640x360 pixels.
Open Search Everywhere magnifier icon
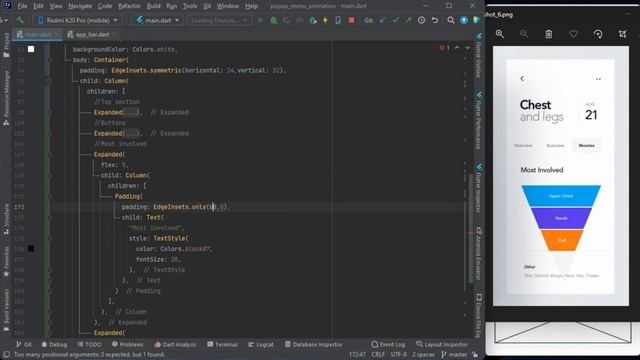coord(451,20)
